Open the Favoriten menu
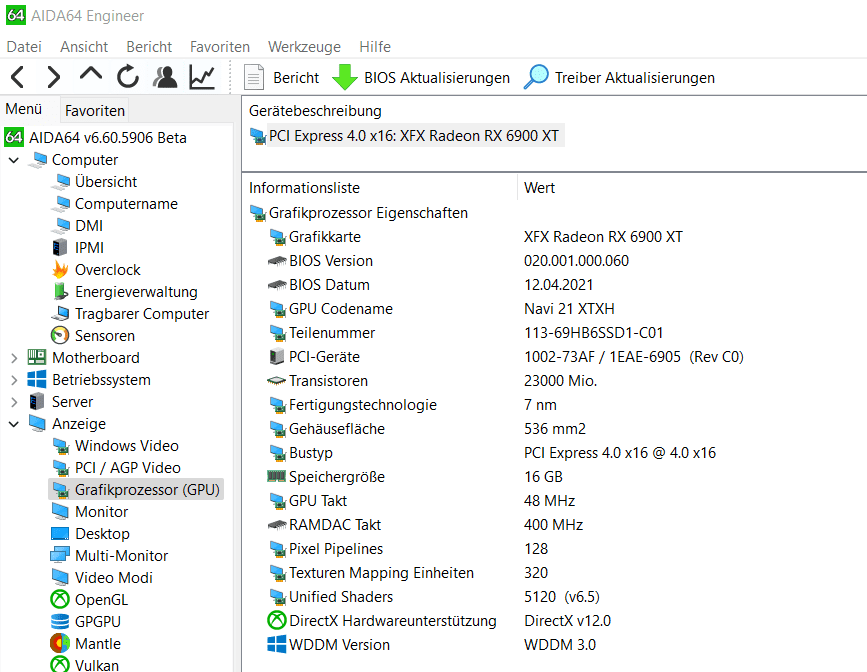867x672 pixels. (x=220, y=47)
